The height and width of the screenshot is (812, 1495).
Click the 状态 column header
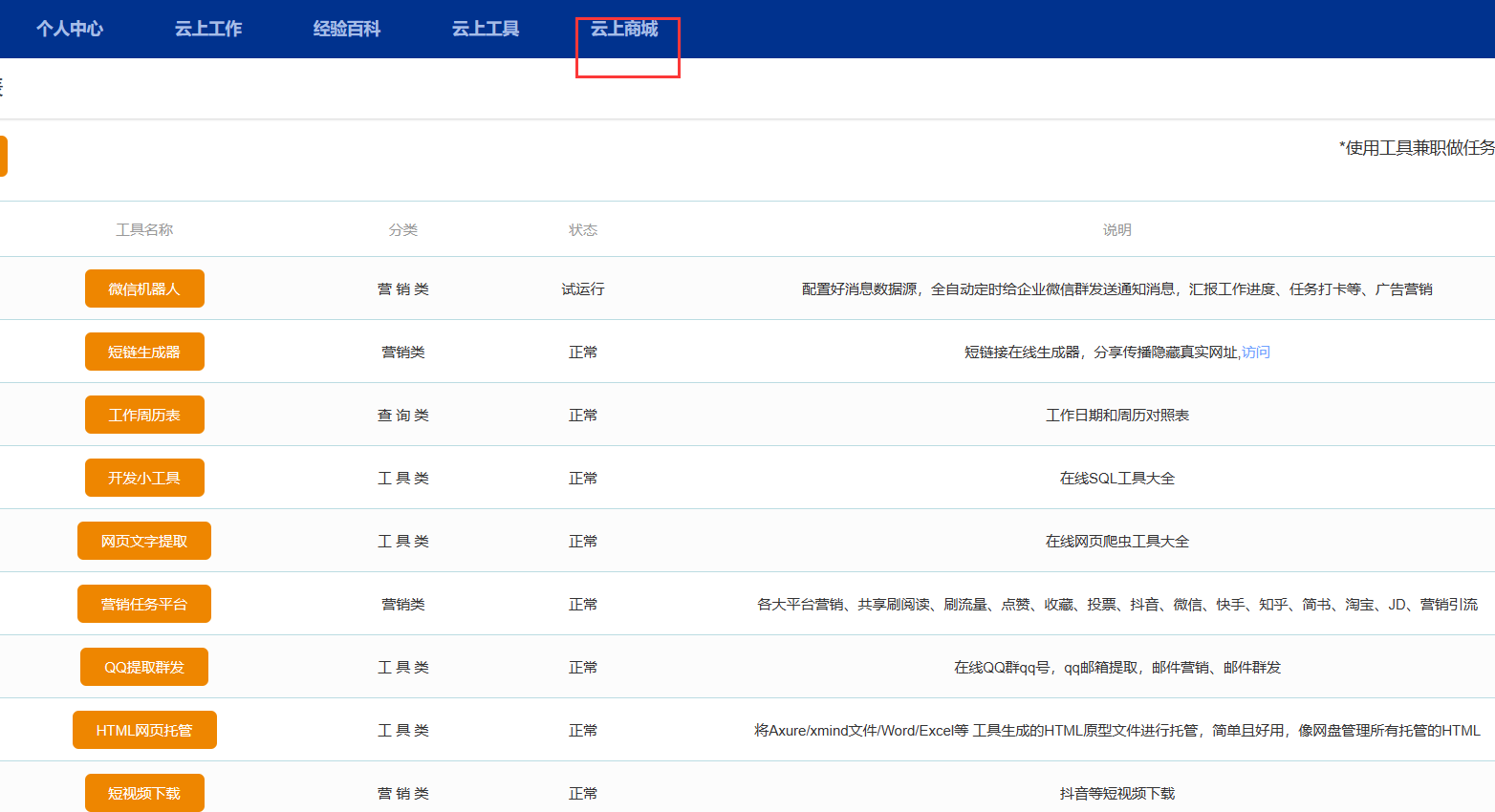point(583,228)
